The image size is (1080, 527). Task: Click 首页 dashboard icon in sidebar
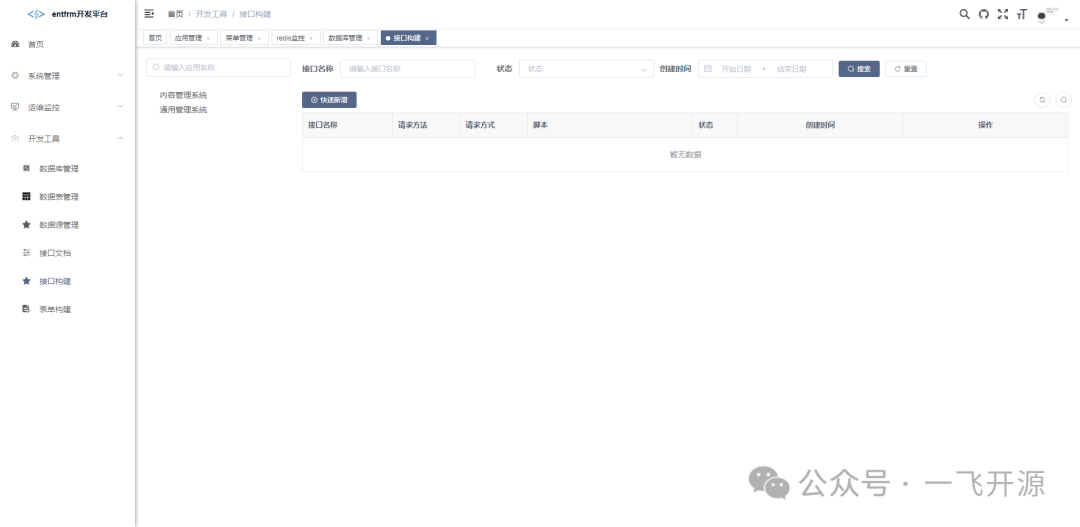(15, 44)
